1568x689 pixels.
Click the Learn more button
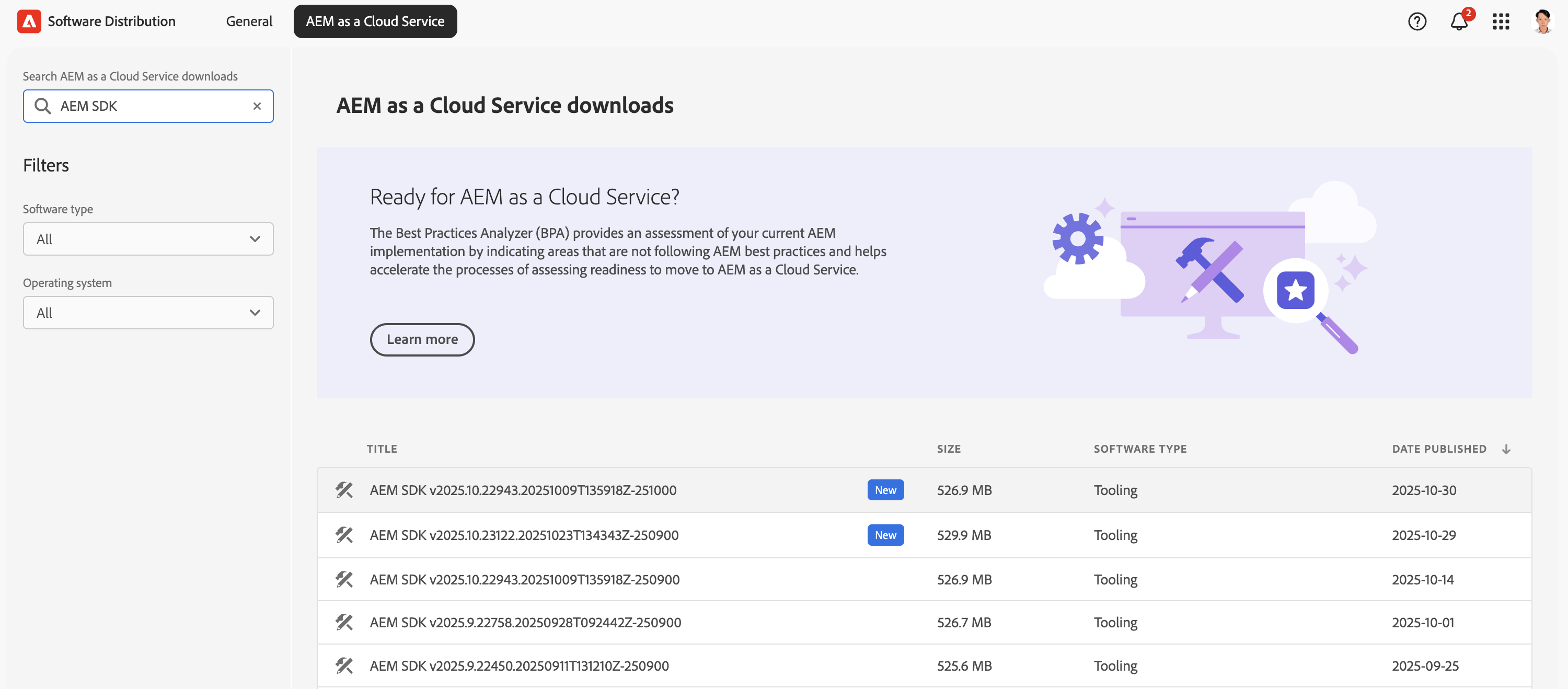422,340
